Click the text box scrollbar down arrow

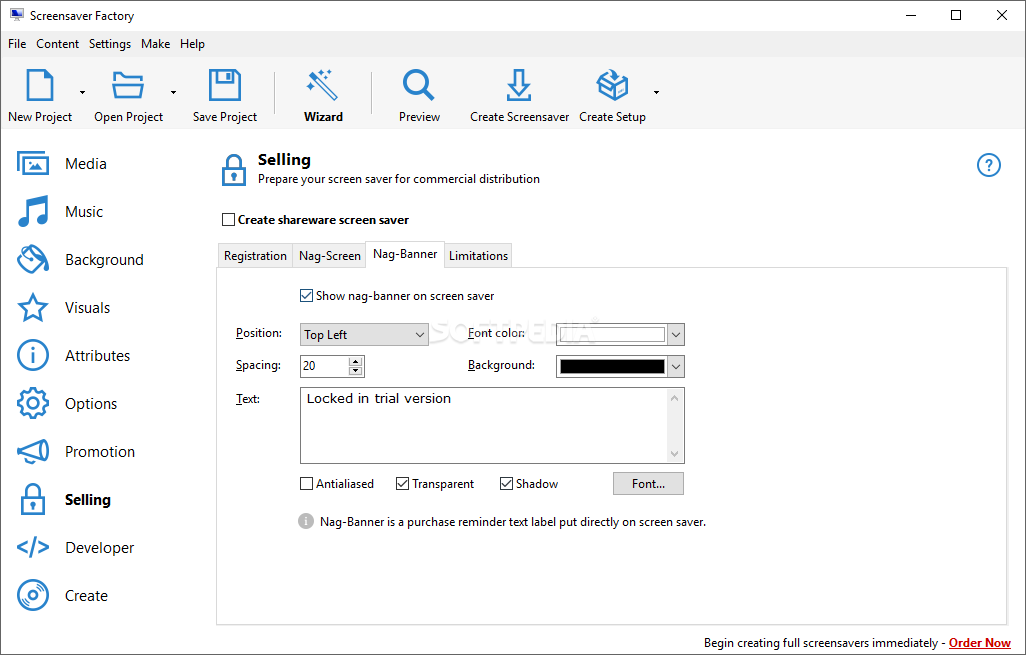(675, 454)
